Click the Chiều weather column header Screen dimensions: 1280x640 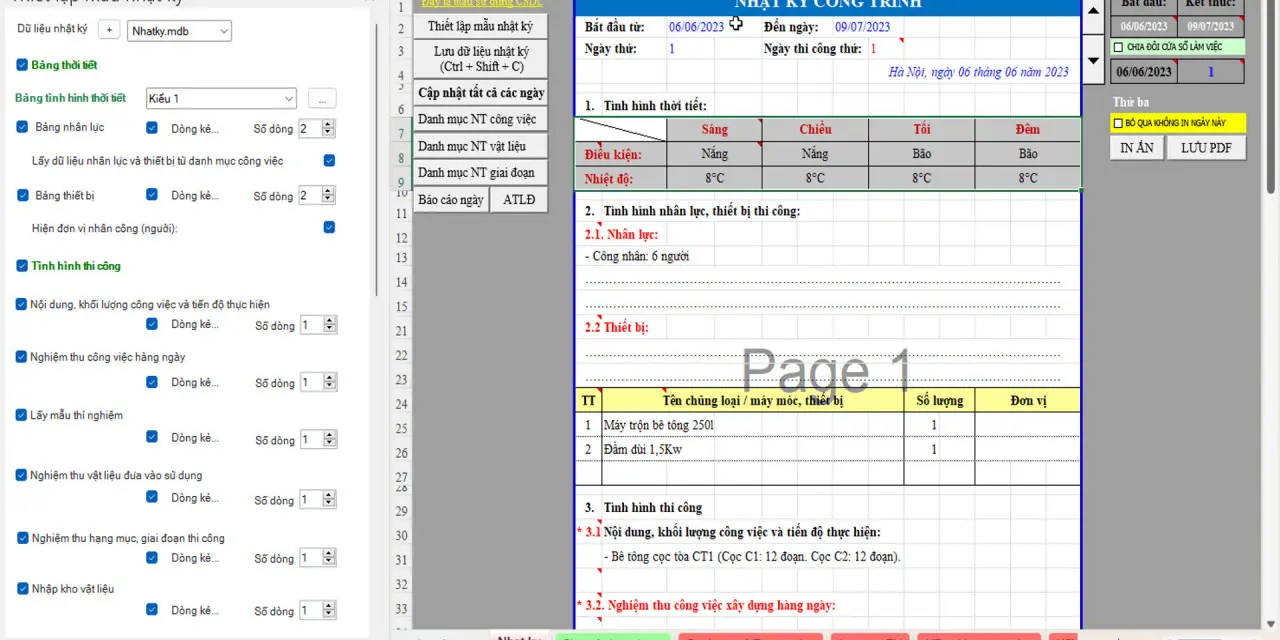tap(815, 130)
